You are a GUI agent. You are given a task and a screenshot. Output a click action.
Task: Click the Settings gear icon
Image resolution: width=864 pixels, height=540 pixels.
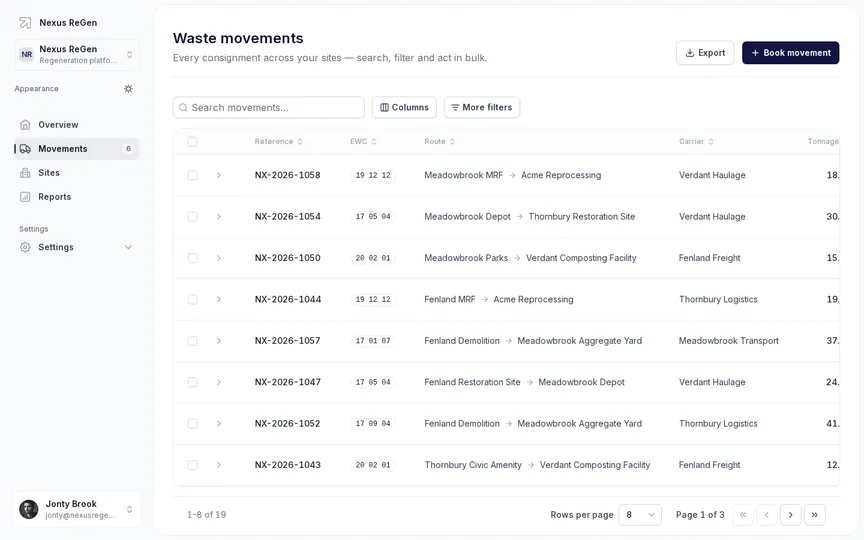25,247
